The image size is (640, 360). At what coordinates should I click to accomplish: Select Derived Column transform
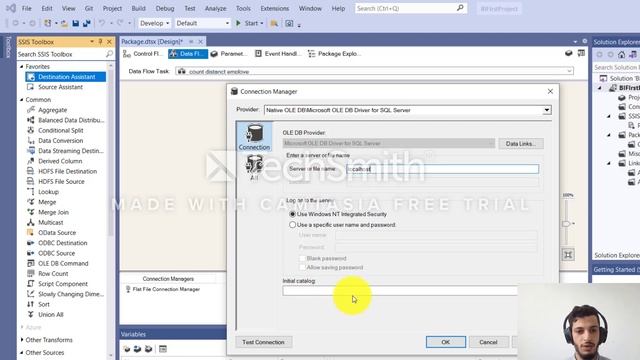click(60, 161)
